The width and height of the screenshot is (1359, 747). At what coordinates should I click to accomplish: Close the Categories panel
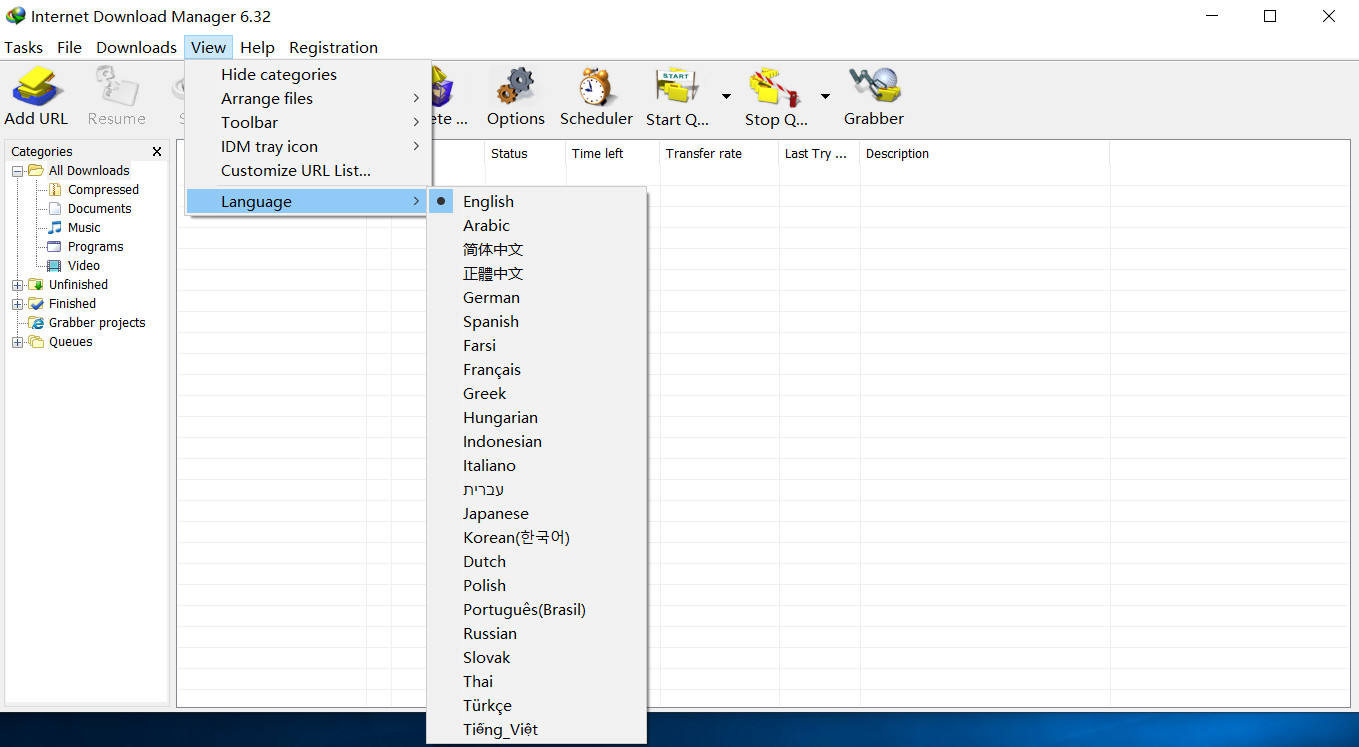pyautogui.click(x=157, y=152)
